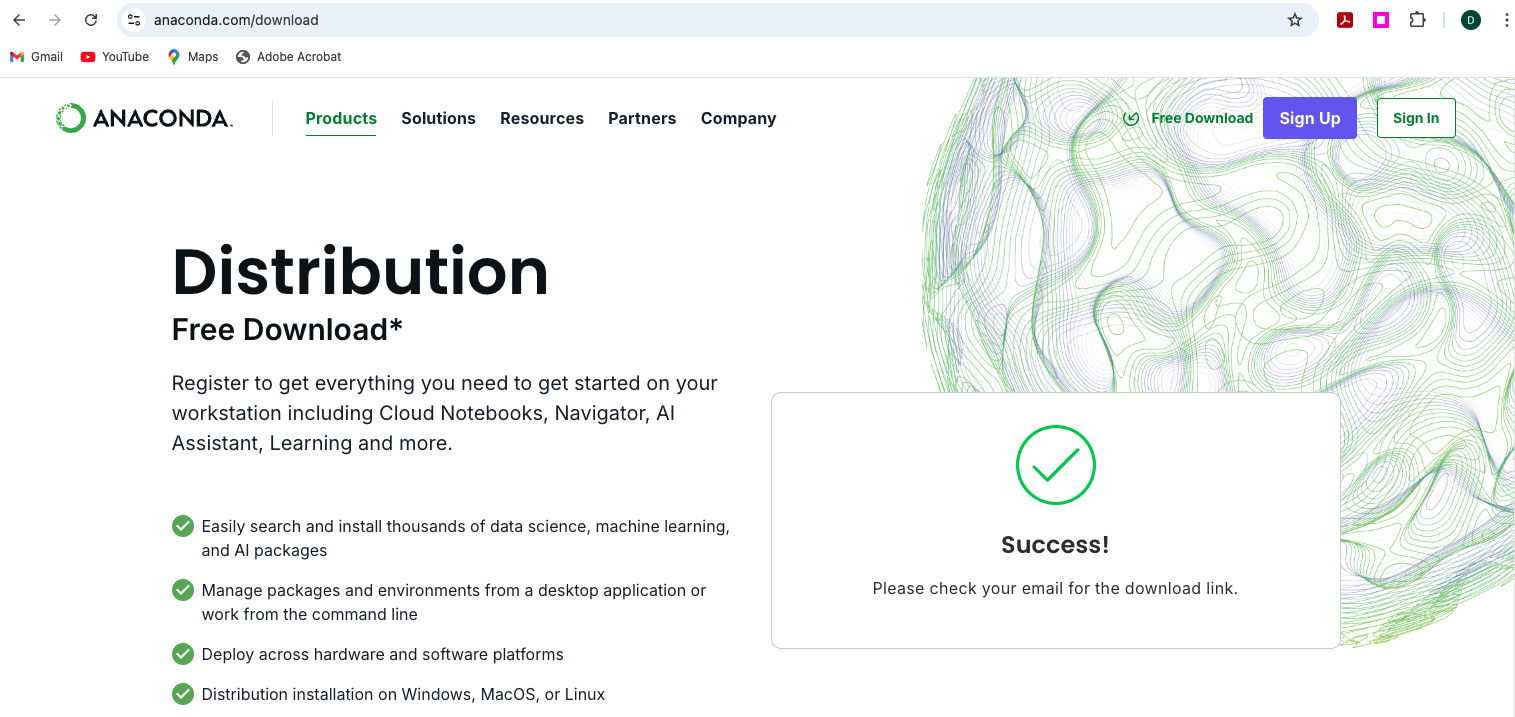Screen dimensions: 1515x717
Task: Reload the page with refresh icon
Action: click(91, 20)
